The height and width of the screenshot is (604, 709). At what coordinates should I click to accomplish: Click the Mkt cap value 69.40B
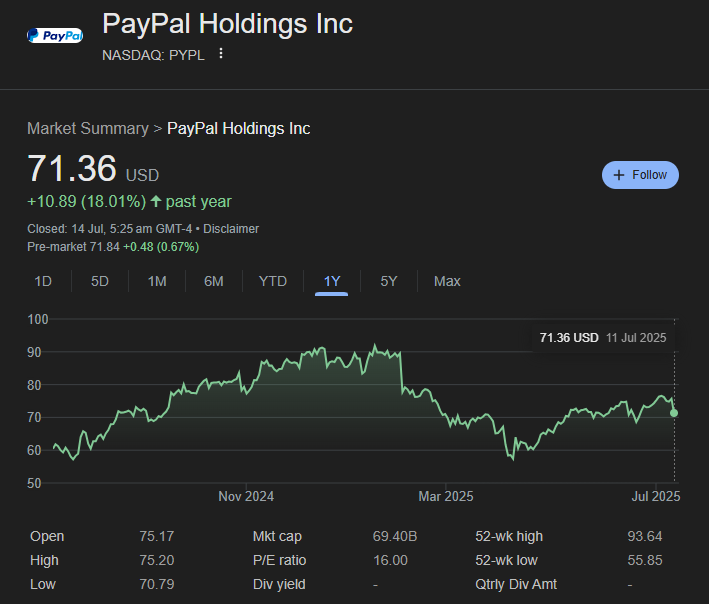click(x=395, y=536)
